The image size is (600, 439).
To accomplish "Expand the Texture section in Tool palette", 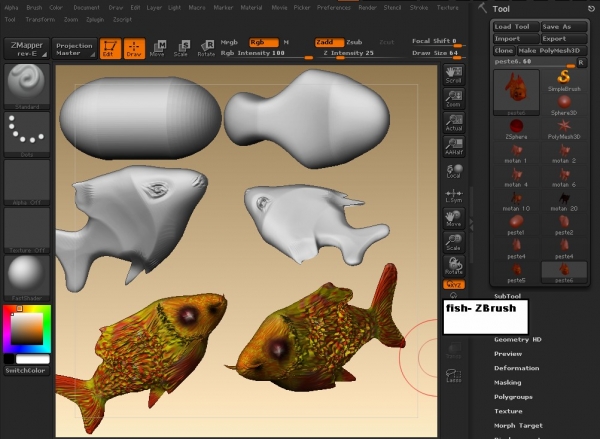I will tap(508, 411).
